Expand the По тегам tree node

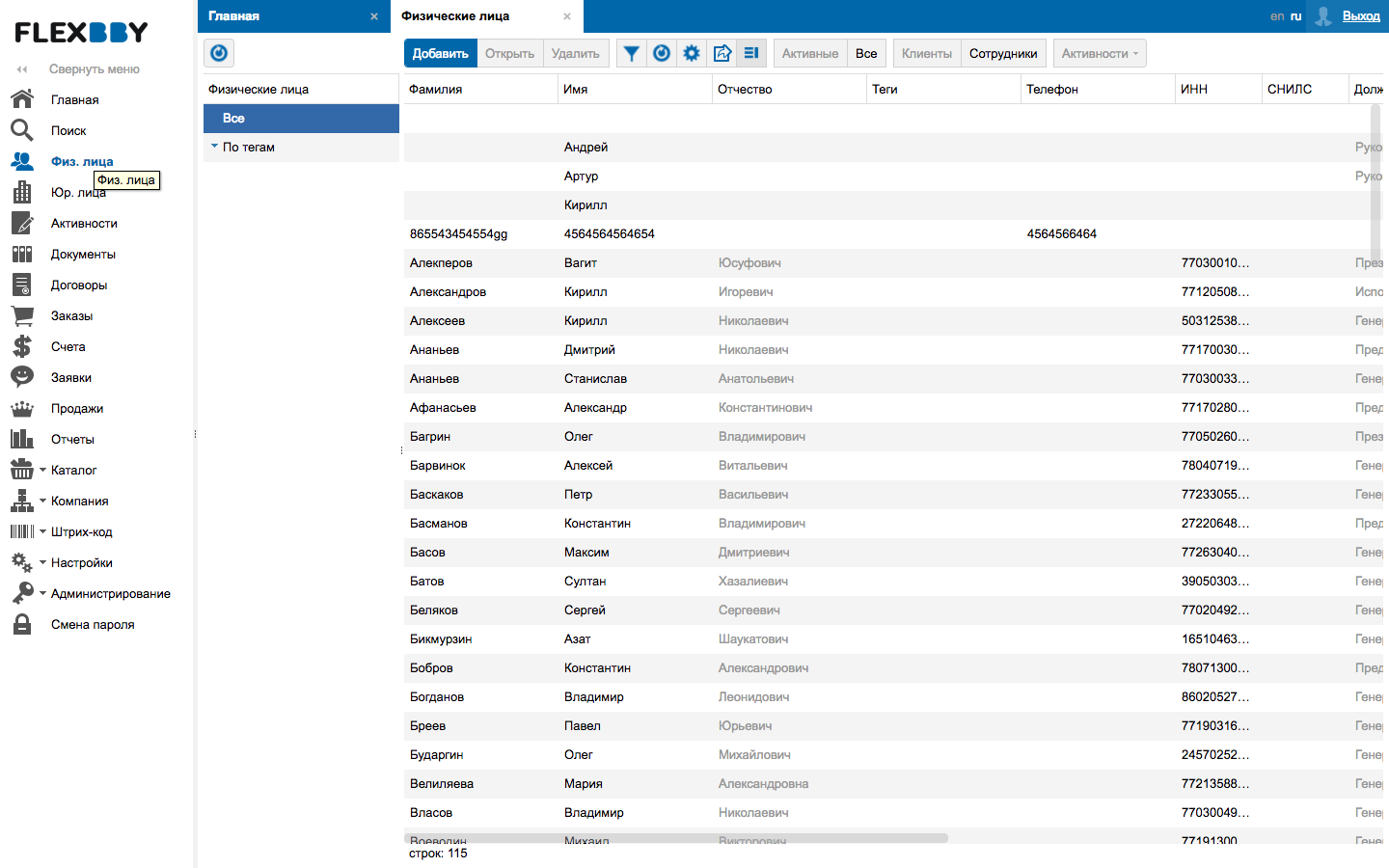point(214,147)
